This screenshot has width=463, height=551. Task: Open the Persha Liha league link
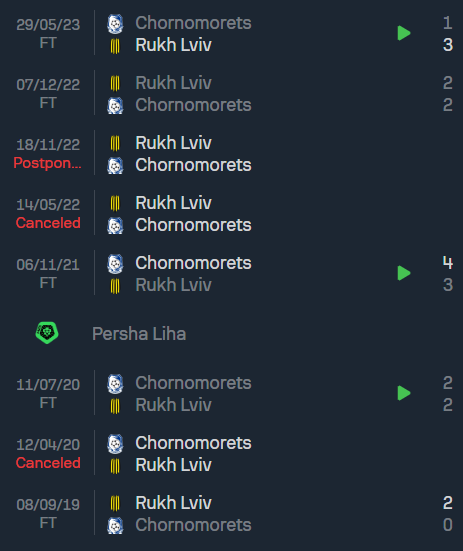(x=139, y=333)
